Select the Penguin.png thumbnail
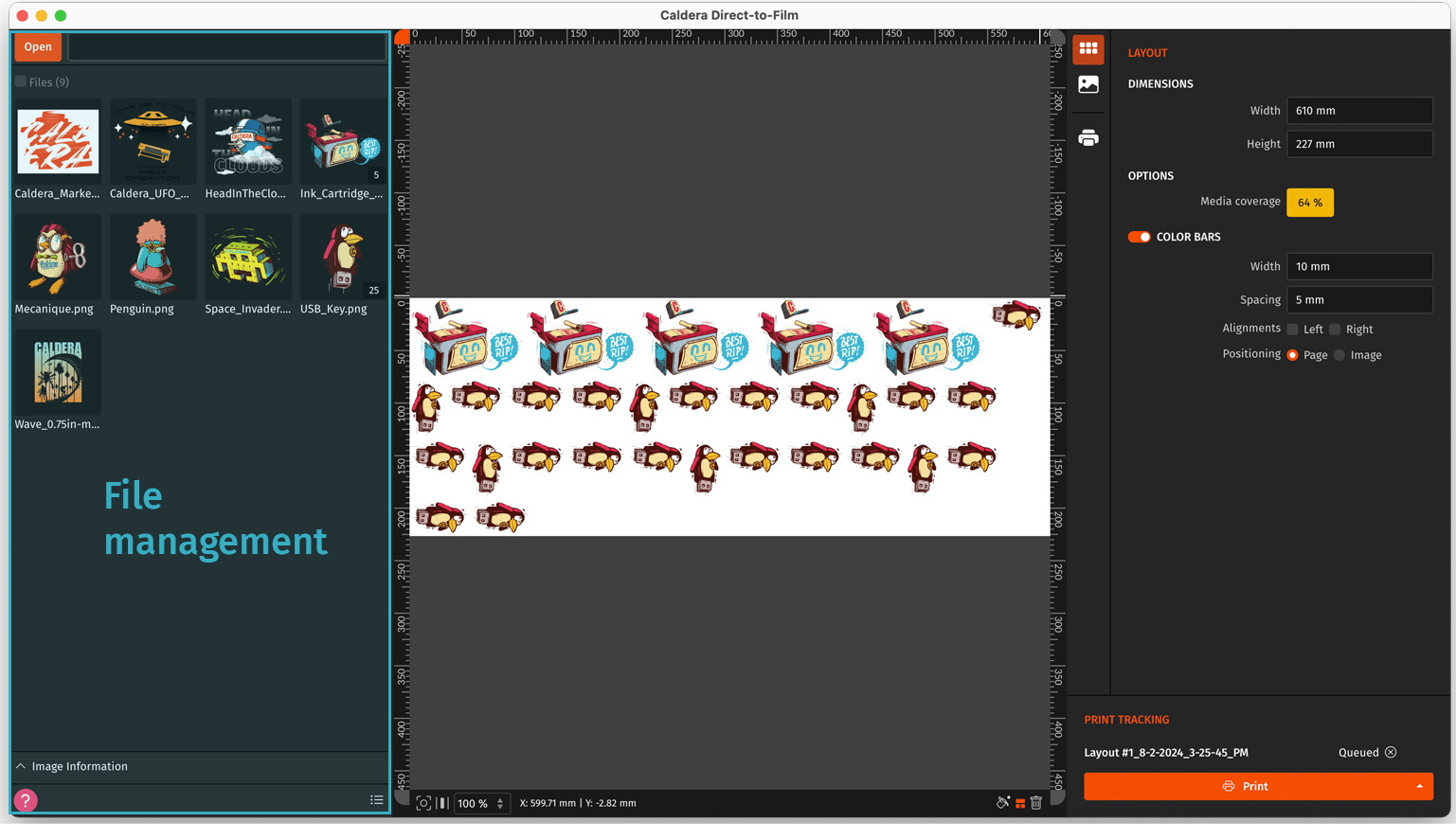The height and width of the screenshot is (840, 1456). click(x=153, y=256)
